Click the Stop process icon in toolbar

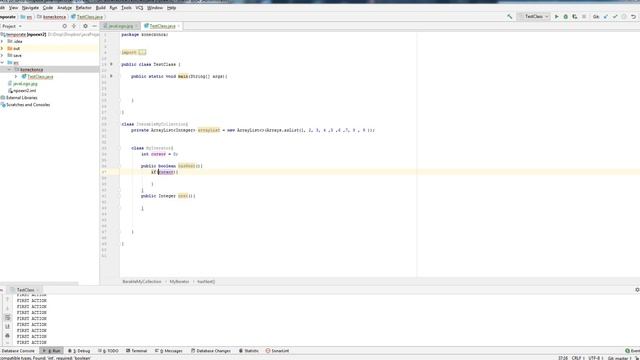tap(584, 17)
